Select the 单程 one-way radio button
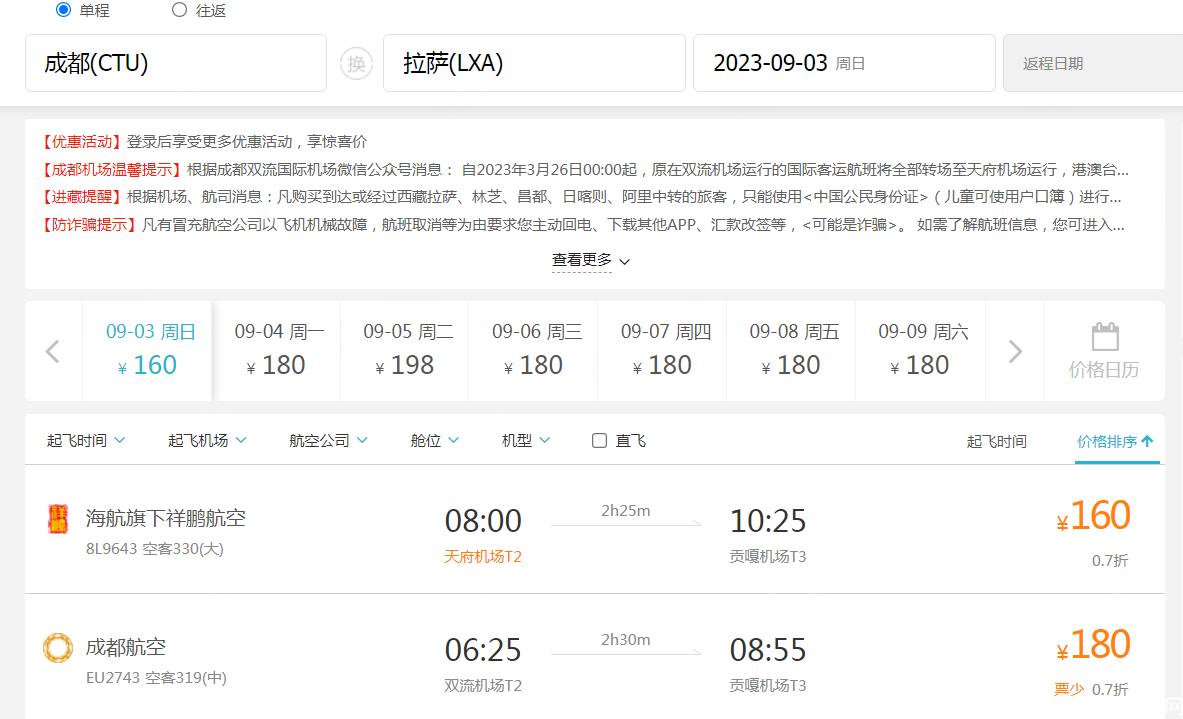The width and height of the screenshot is (1183, 719). 63,10
